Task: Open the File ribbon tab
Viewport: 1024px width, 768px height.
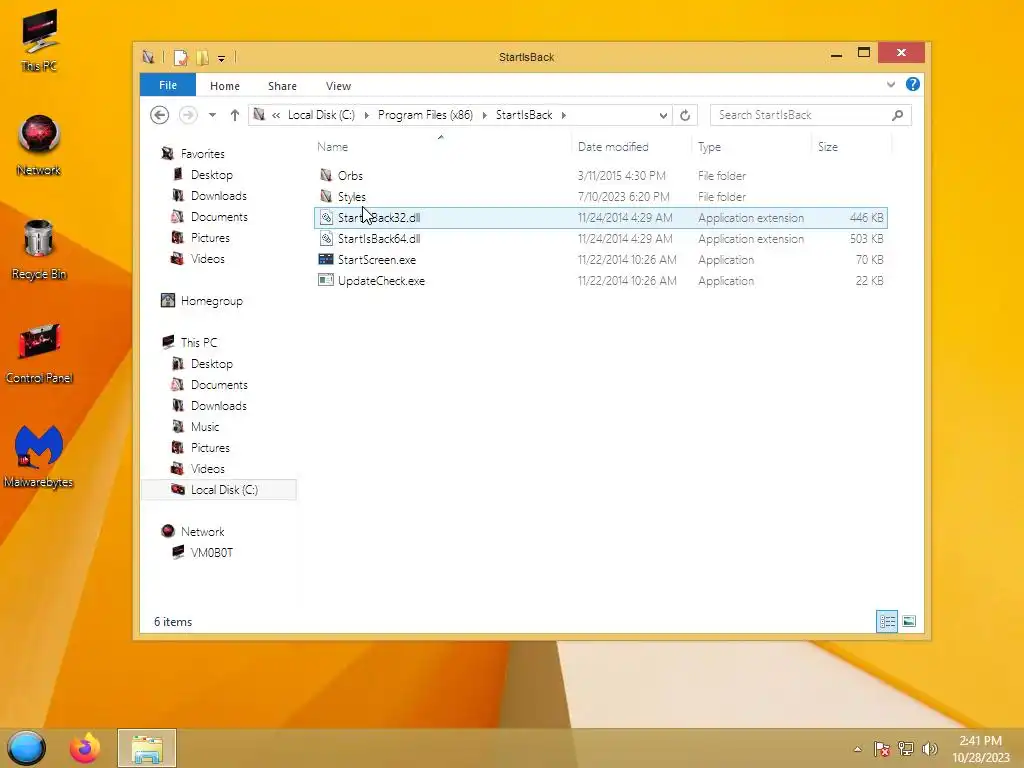Action: (x=168, y=86)
